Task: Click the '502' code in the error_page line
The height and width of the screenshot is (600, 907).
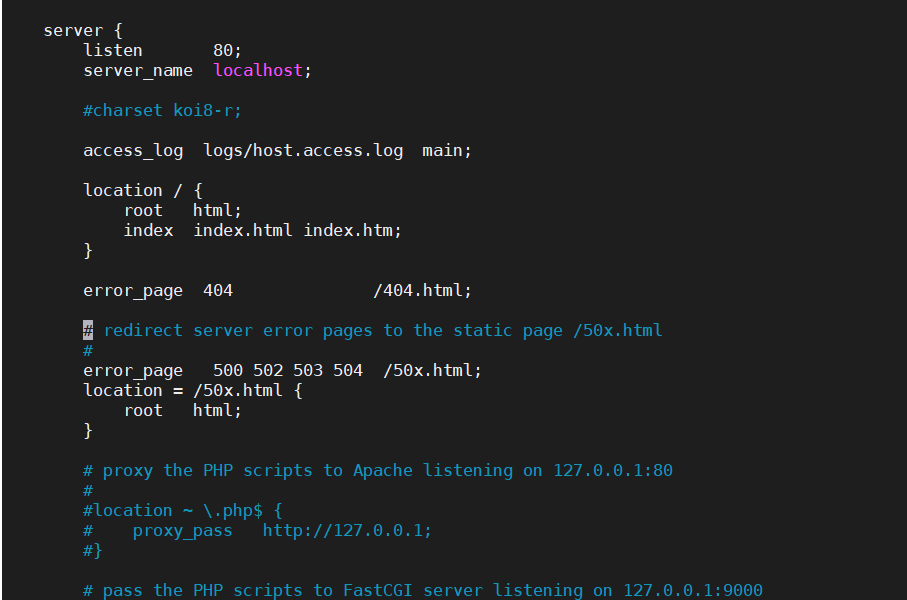Action: [x=268, y=370]
